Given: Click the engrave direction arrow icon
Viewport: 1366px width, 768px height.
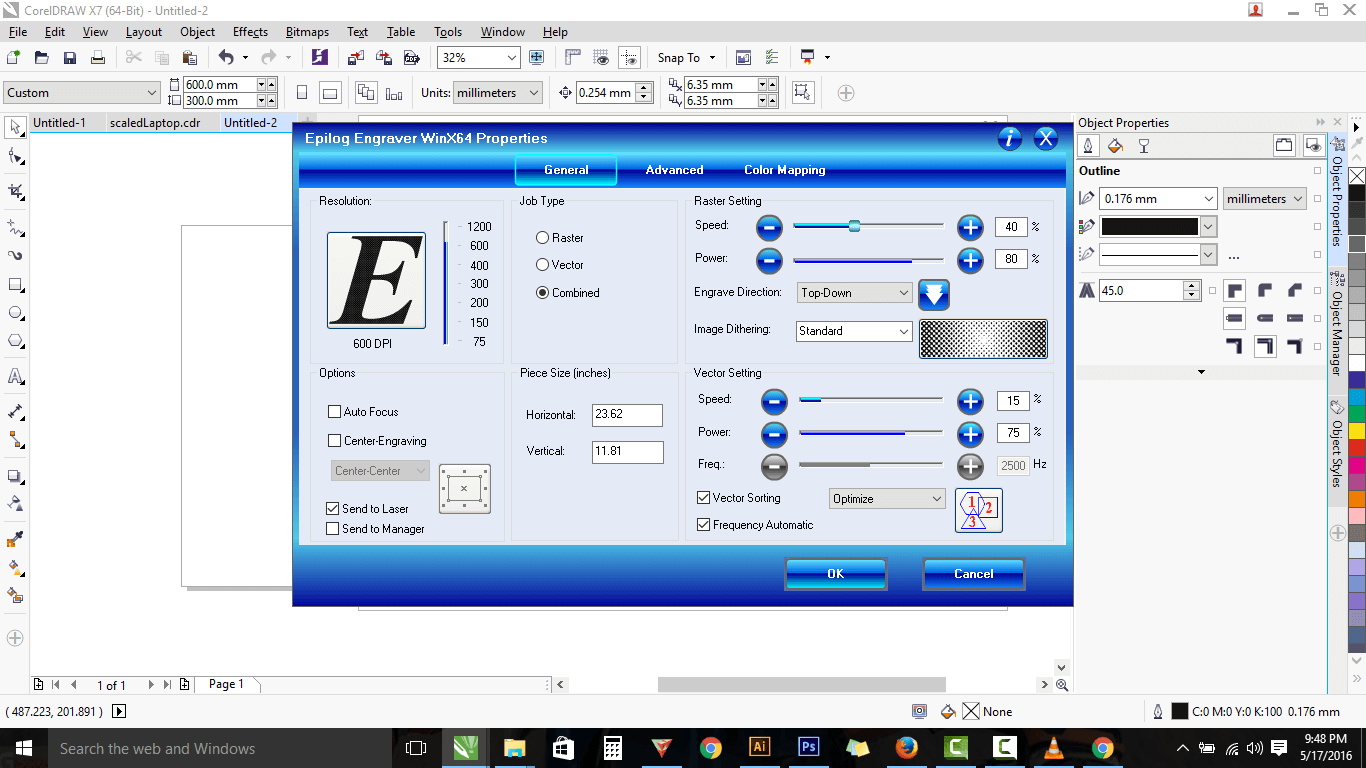Looking at the screenshot, I should (933, 294).
